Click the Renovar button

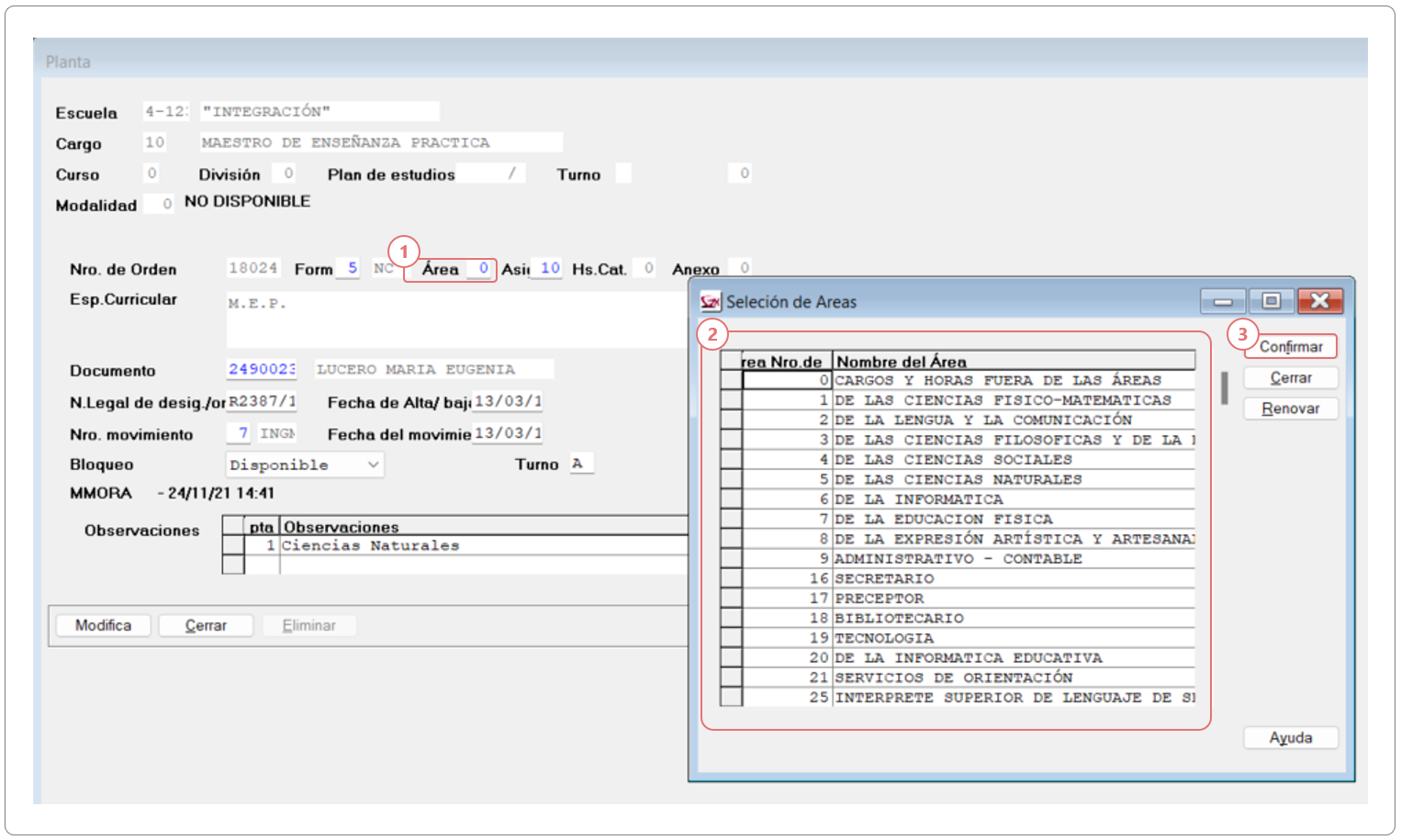pyautogui.click(x=1290, y=409)
